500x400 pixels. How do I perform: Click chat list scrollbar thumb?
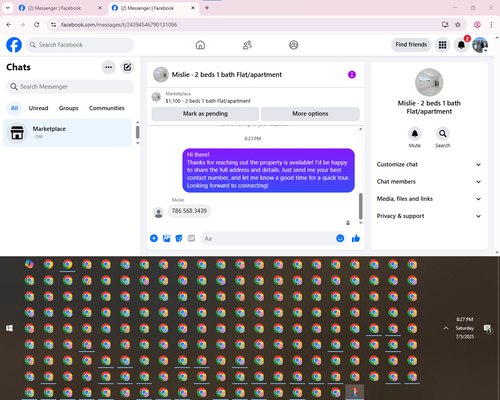[x=138, y=132]
